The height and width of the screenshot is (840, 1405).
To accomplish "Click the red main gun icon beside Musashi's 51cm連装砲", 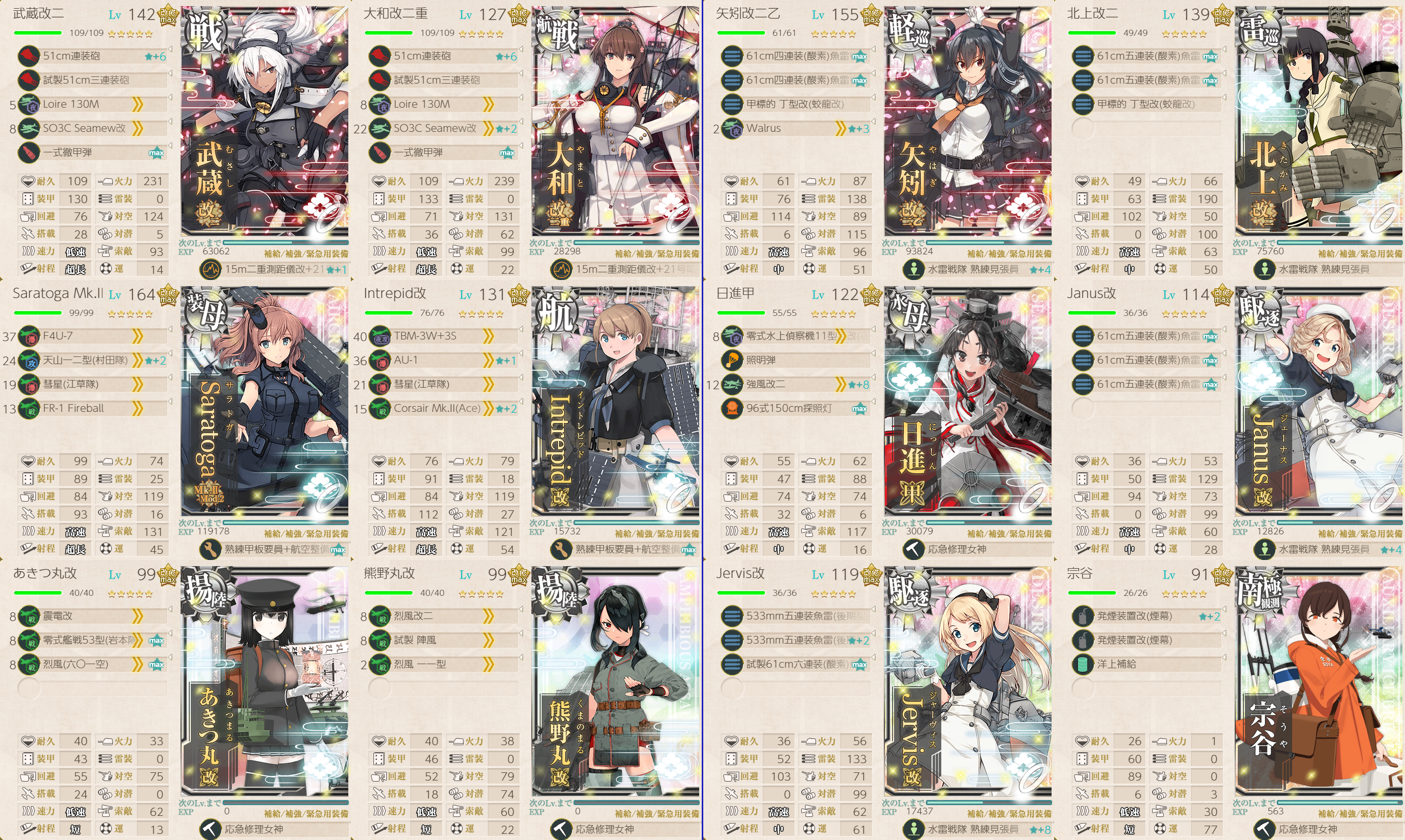I will point(28,56).
